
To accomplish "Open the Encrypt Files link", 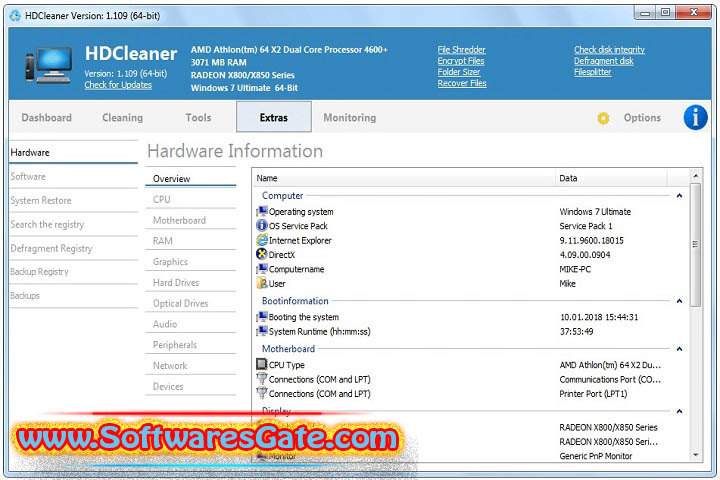I will [x=461, y=61].
